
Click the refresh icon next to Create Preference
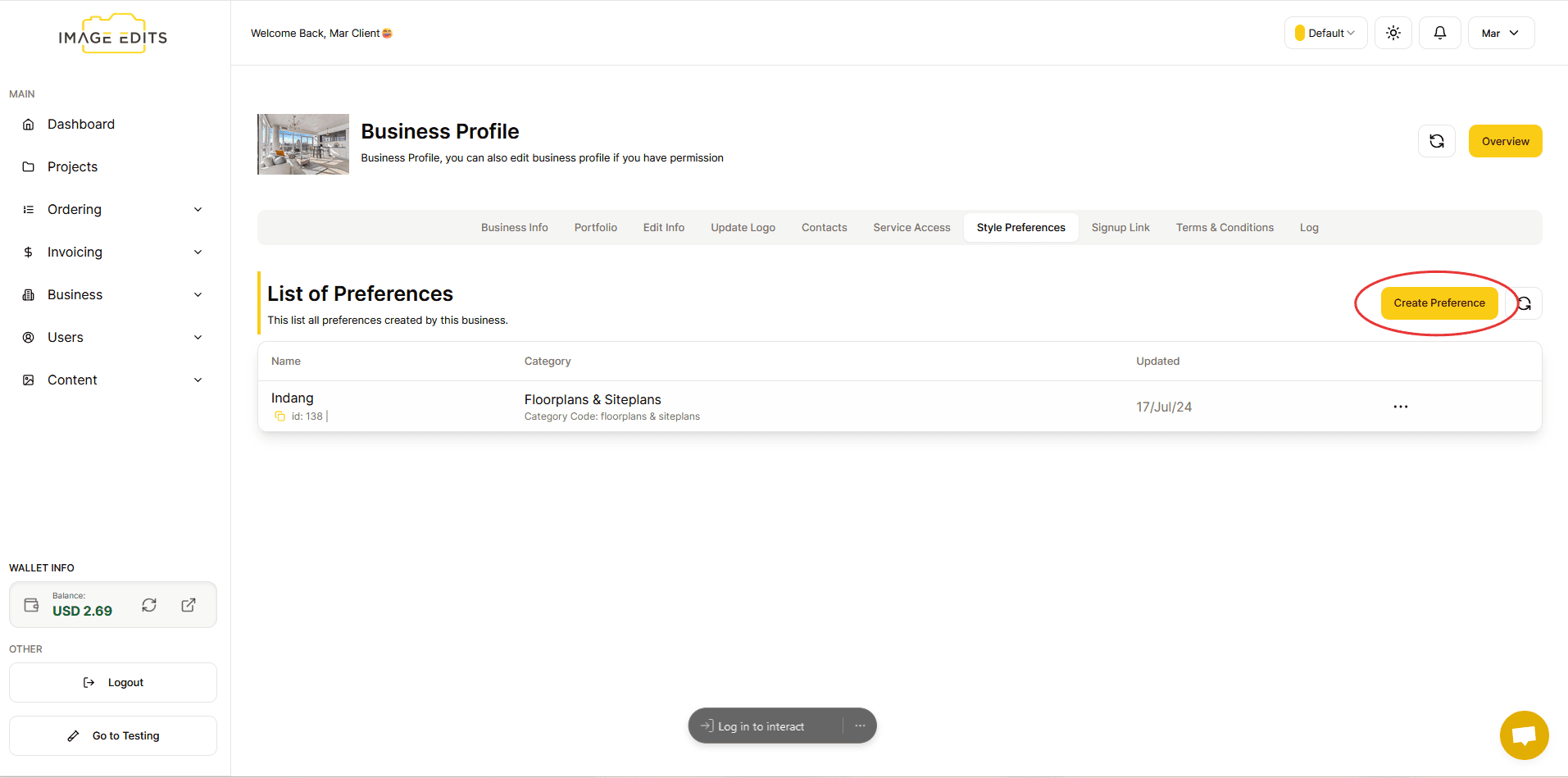[1525, 303]
